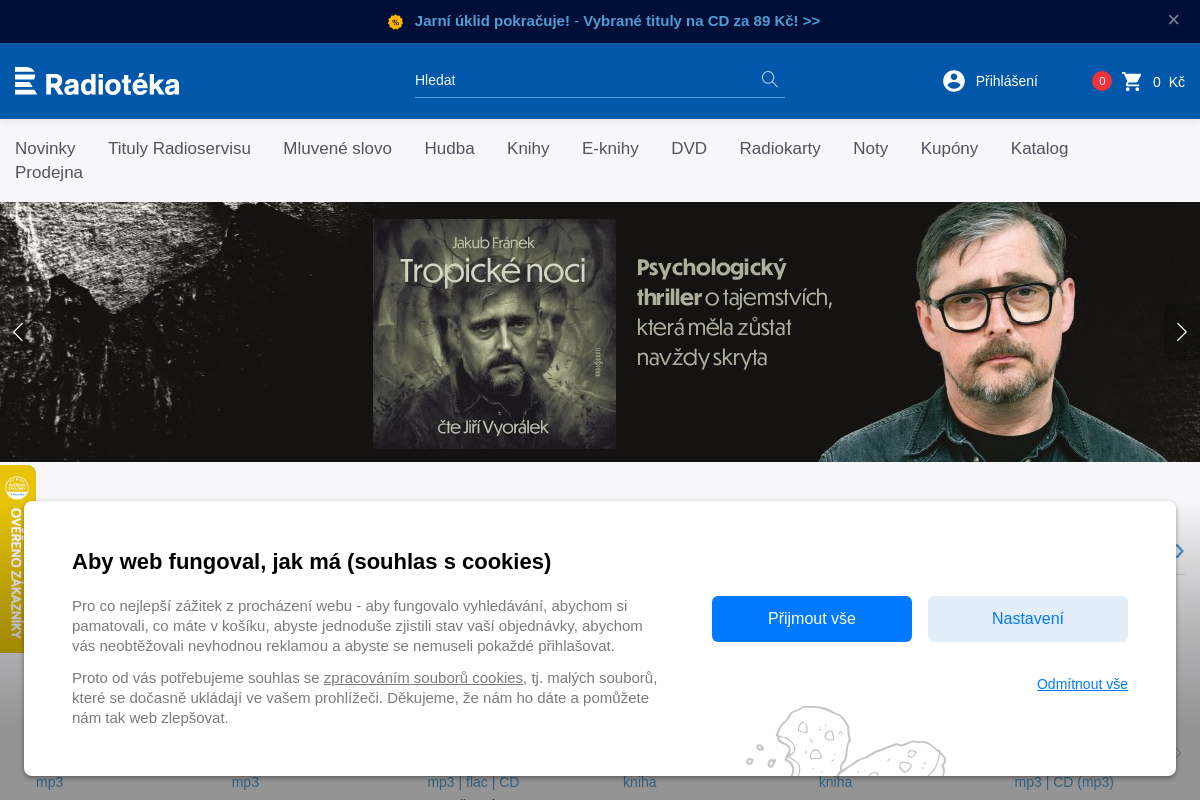Open the Prodejna menu item
This screenshot has width=1200, height=800.
49,172
